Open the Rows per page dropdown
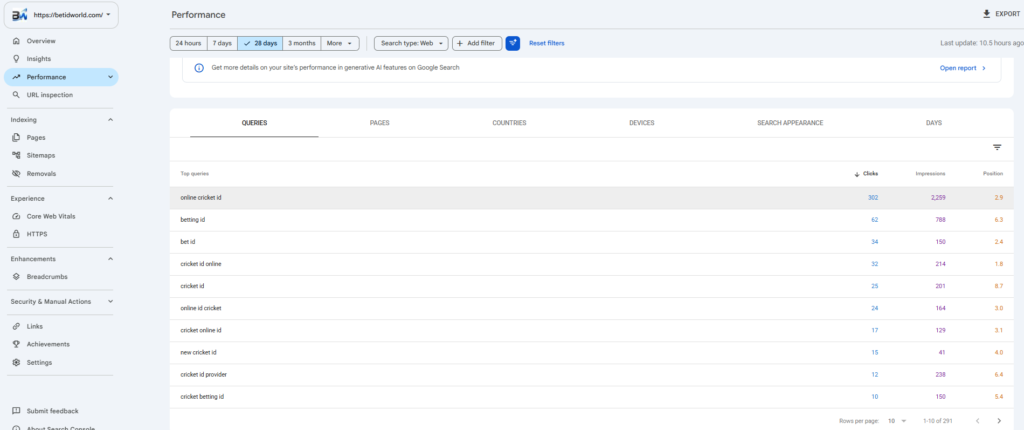1024x430 pixels. click(x=897, y=421)
